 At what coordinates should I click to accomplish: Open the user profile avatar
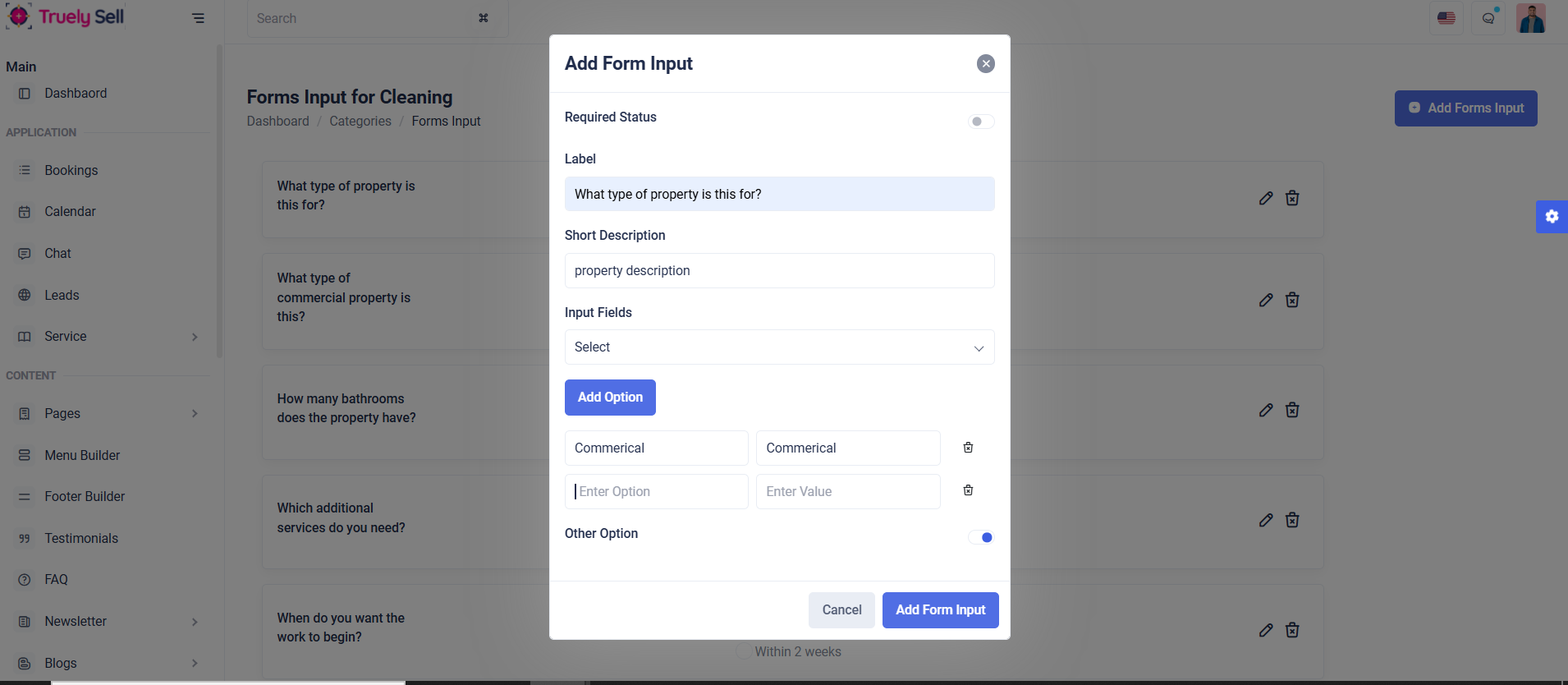click(x=1531, y=18)
